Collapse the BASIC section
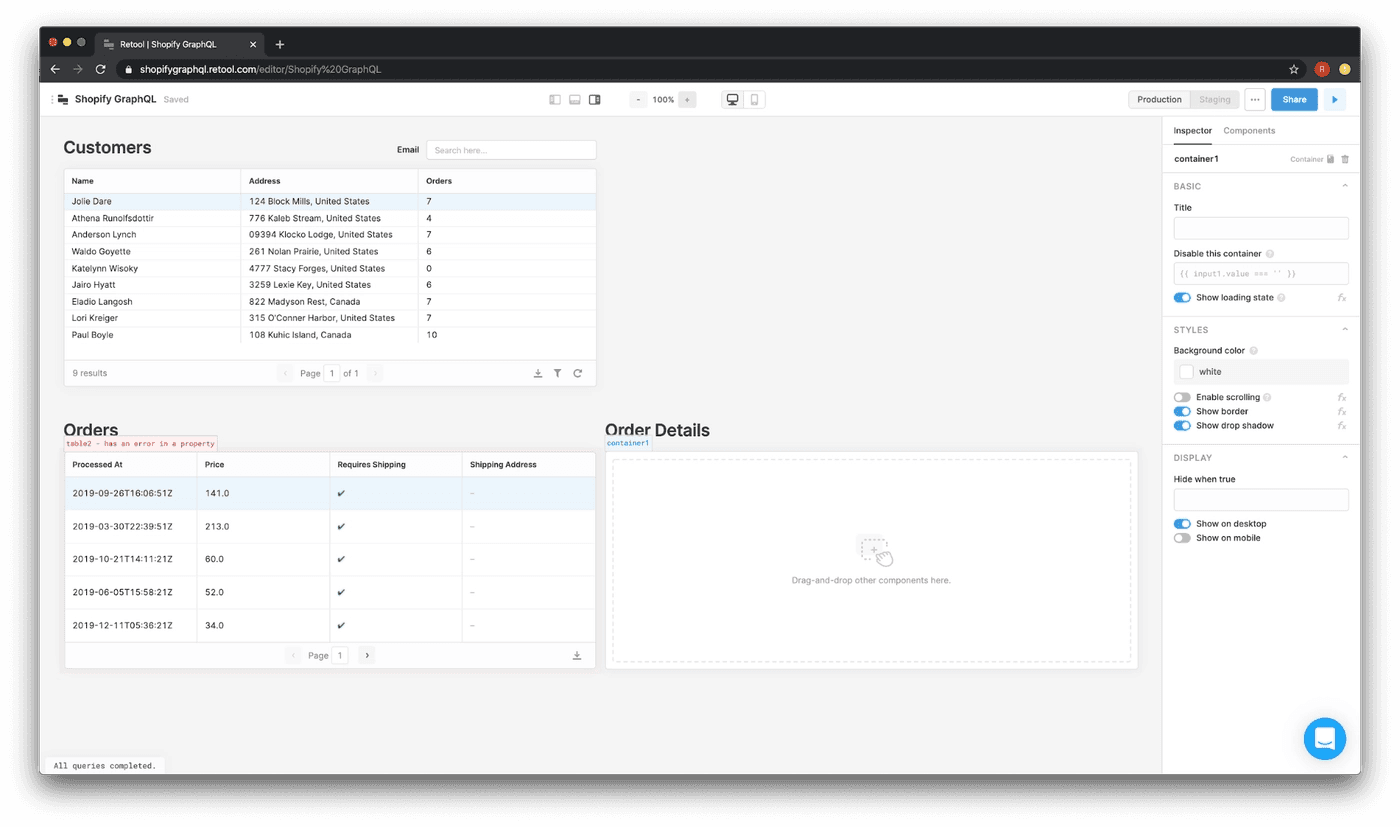This screenshot has width=1400, height=827. [1344, 186]
